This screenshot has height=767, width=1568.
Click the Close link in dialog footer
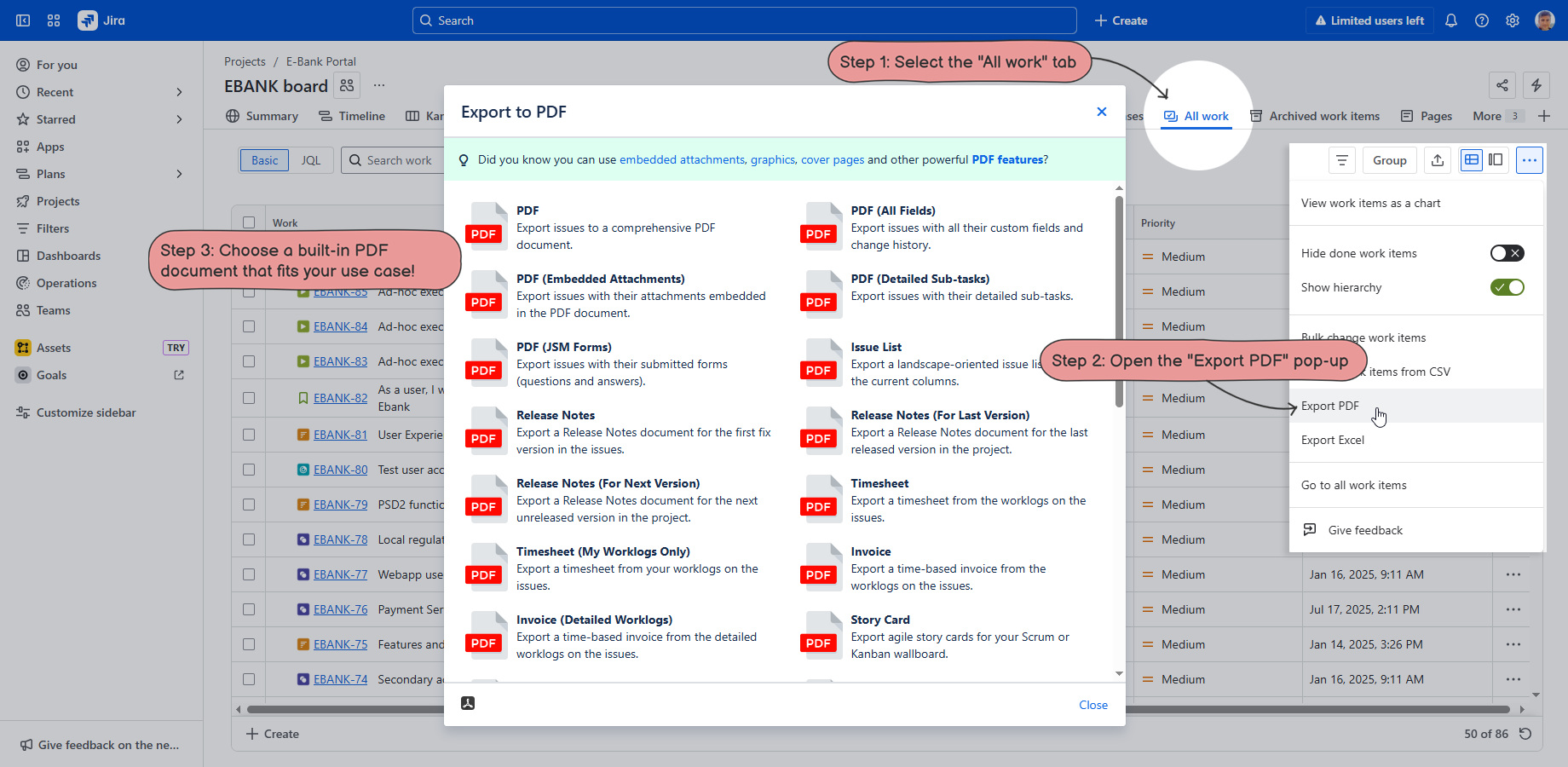point(1093,705)
